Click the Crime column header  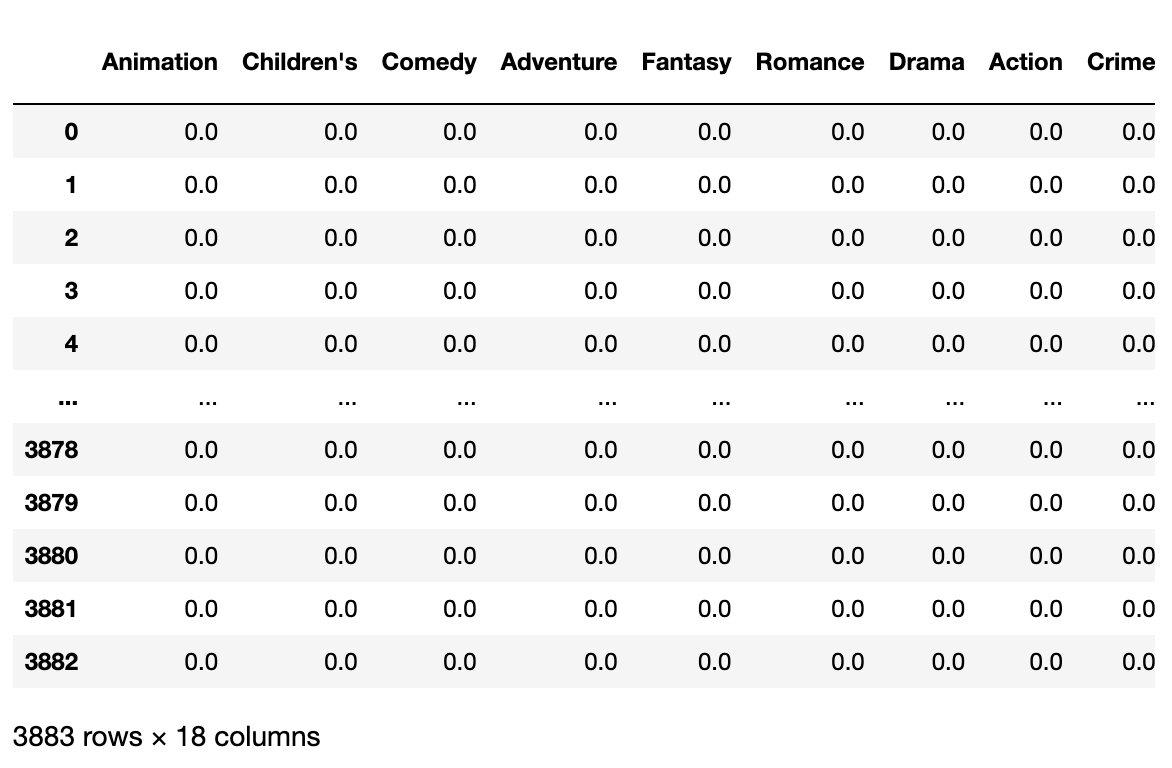(x=1121, y=62)
